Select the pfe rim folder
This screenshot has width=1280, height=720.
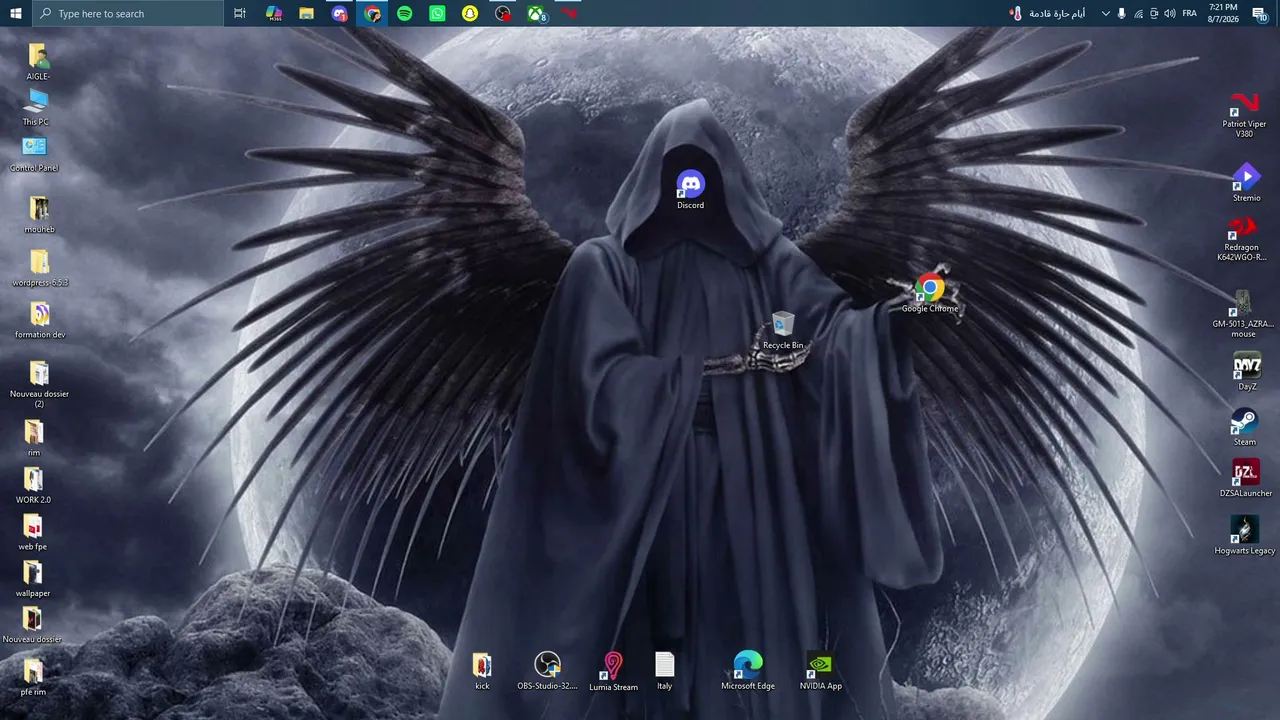pyautogui.click(x=33, y=677)
